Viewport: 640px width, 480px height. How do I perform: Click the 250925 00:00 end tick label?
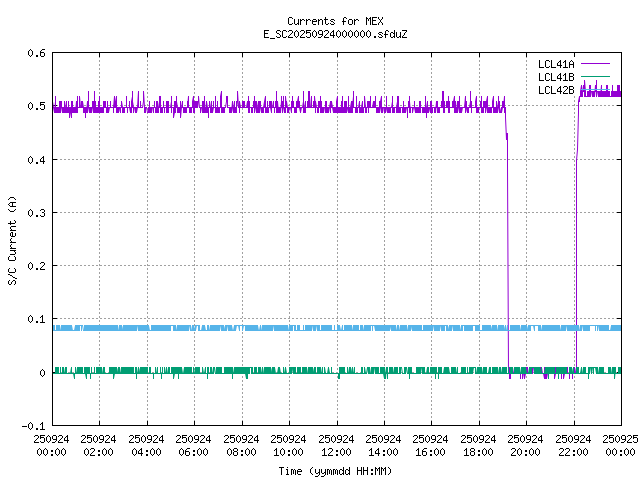(621, 445)
